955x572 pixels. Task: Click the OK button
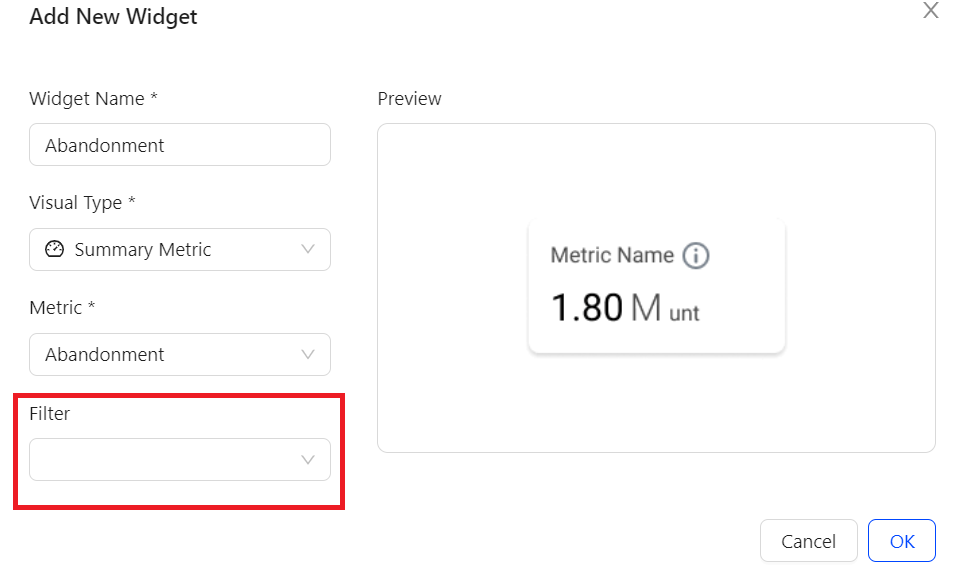coord(901,540)
